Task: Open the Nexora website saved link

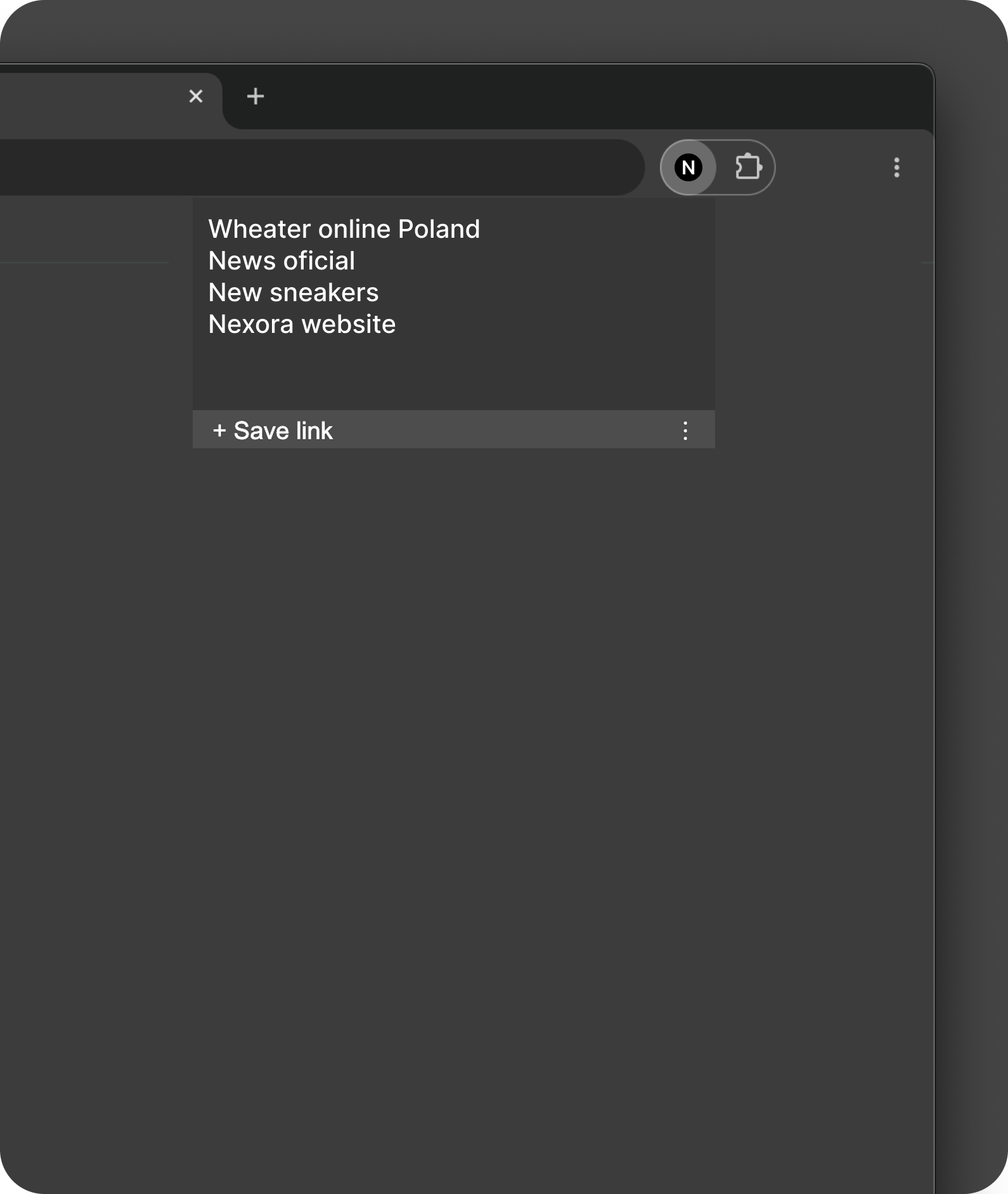Action: click(x=302, y=324)
